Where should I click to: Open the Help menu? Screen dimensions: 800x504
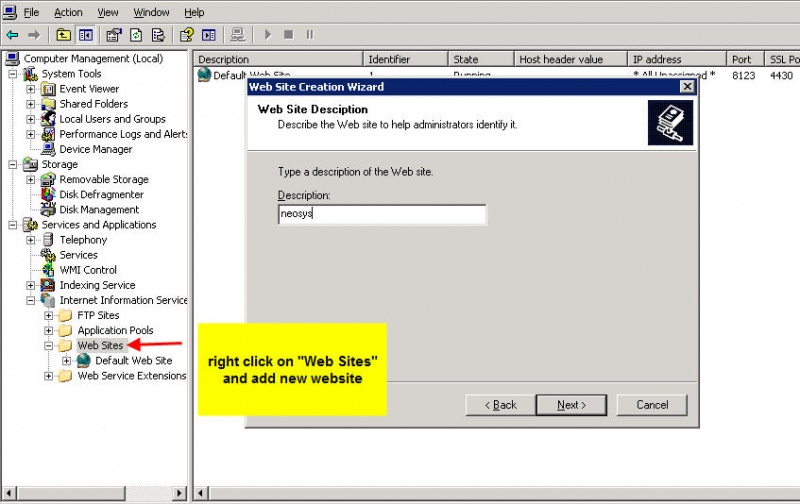coord(194,12)
